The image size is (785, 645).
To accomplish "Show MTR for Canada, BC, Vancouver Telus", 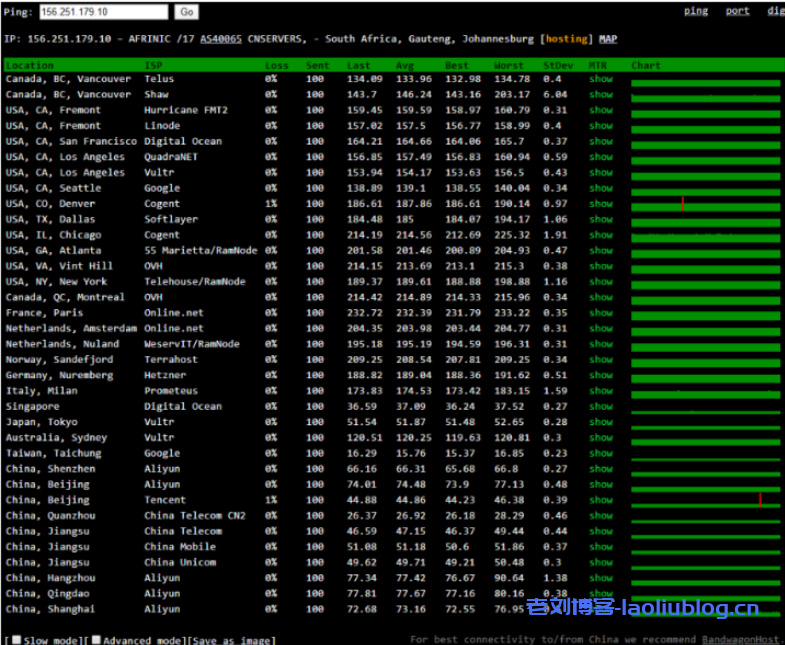I will tap(600, 79).
